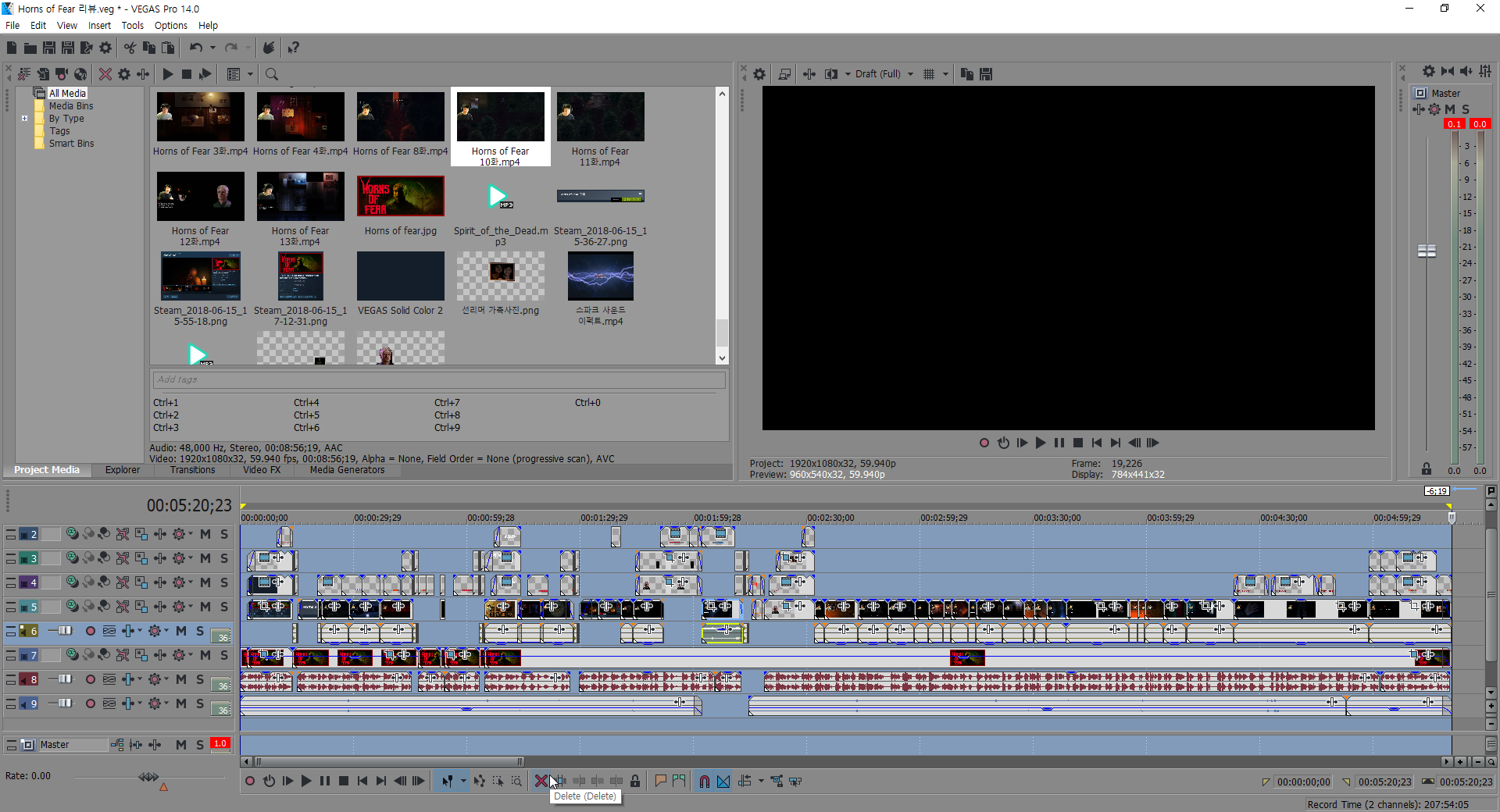Switch to the Video FX tab

[262, 470]
